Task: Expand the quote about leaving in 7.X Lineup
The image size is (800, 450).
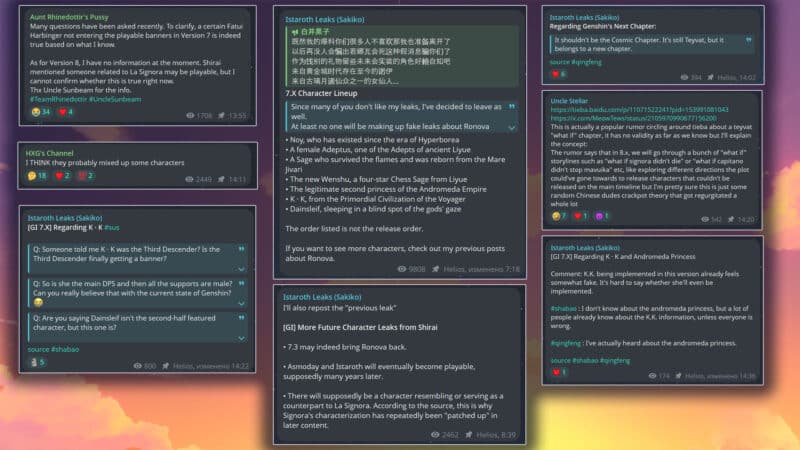Action: coord(512,128)
